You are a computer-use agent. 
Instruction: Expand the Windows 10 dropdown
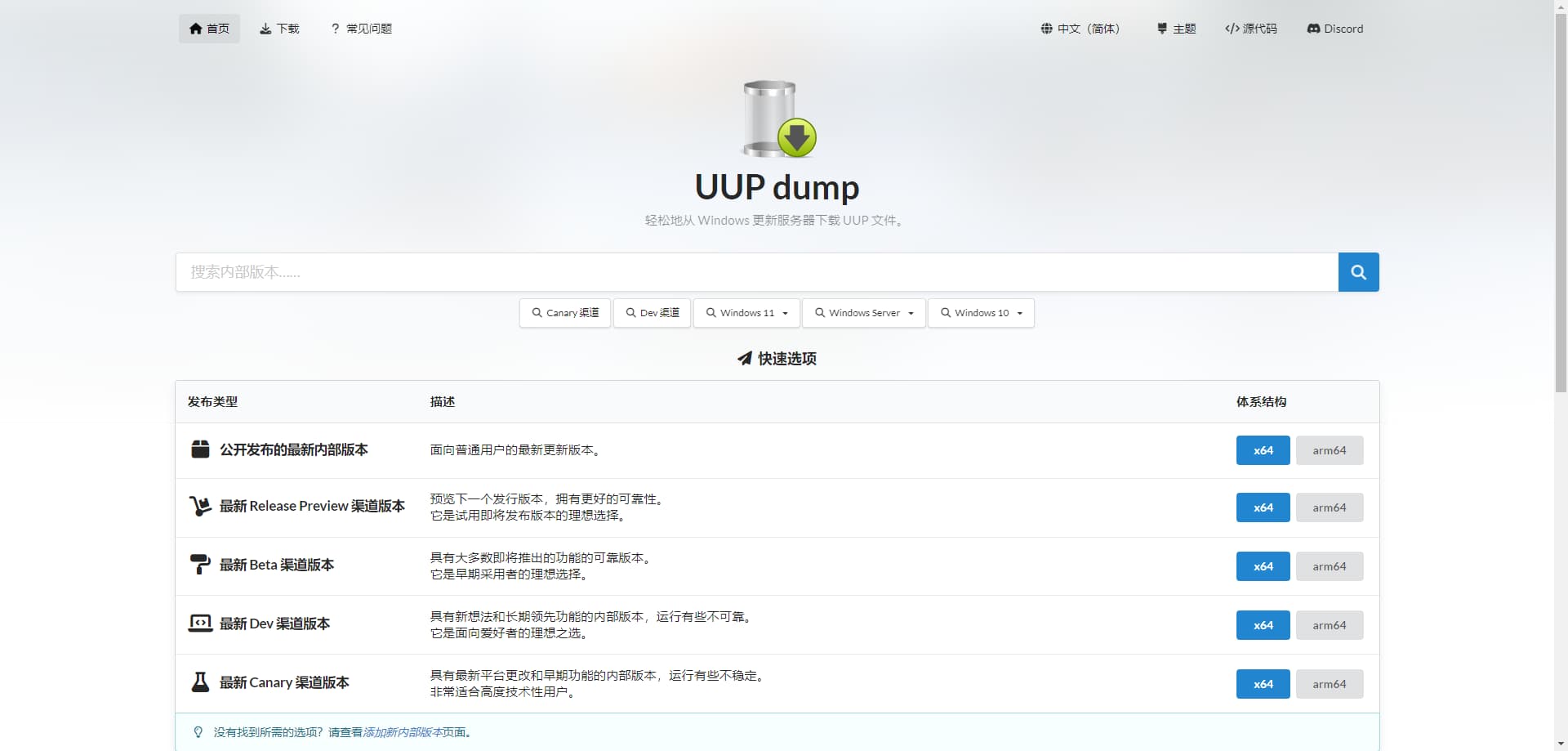[981, 313]
